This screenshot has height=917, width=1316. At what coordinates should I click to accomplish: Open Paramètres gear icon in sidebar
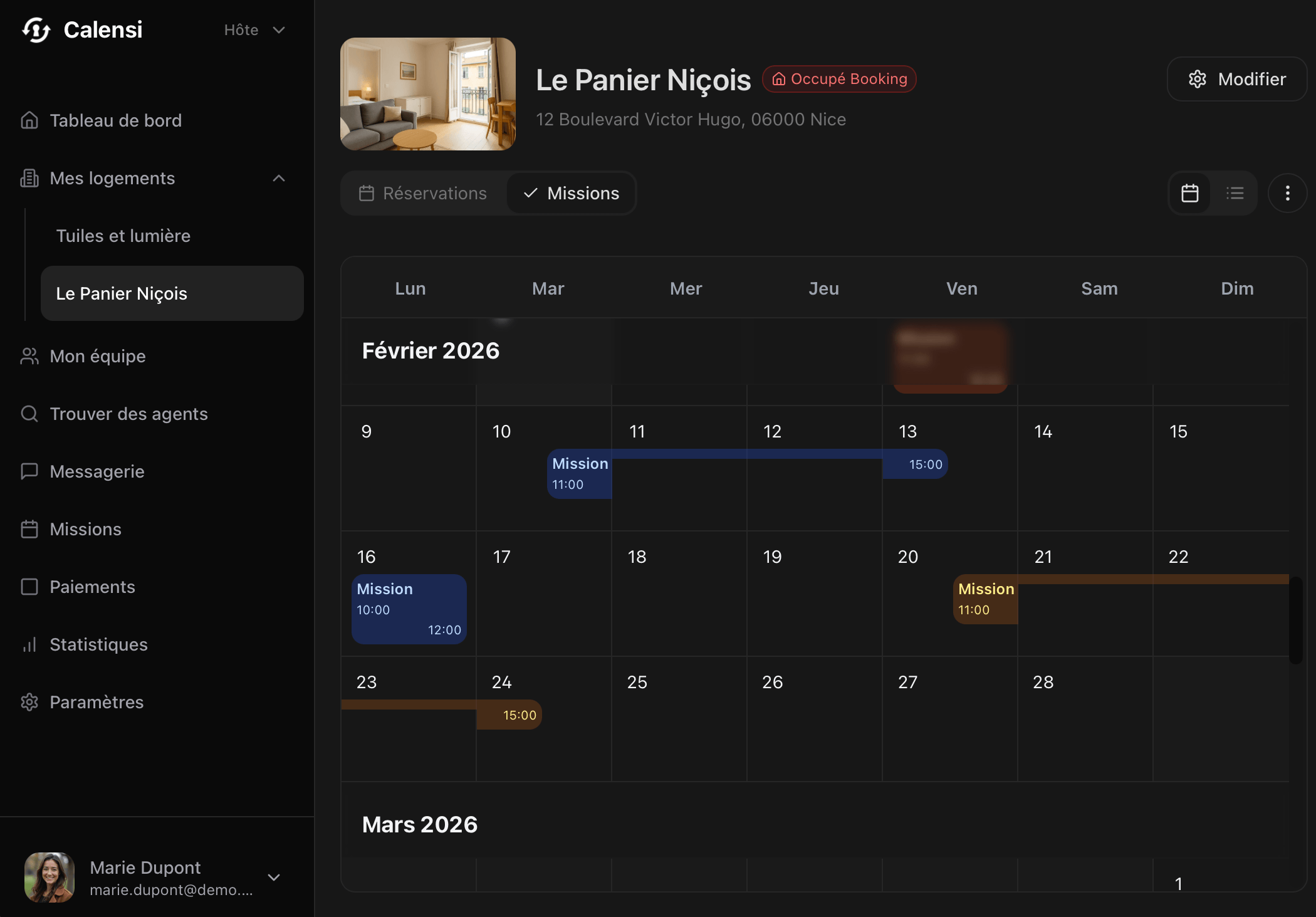tap(29, 702)
